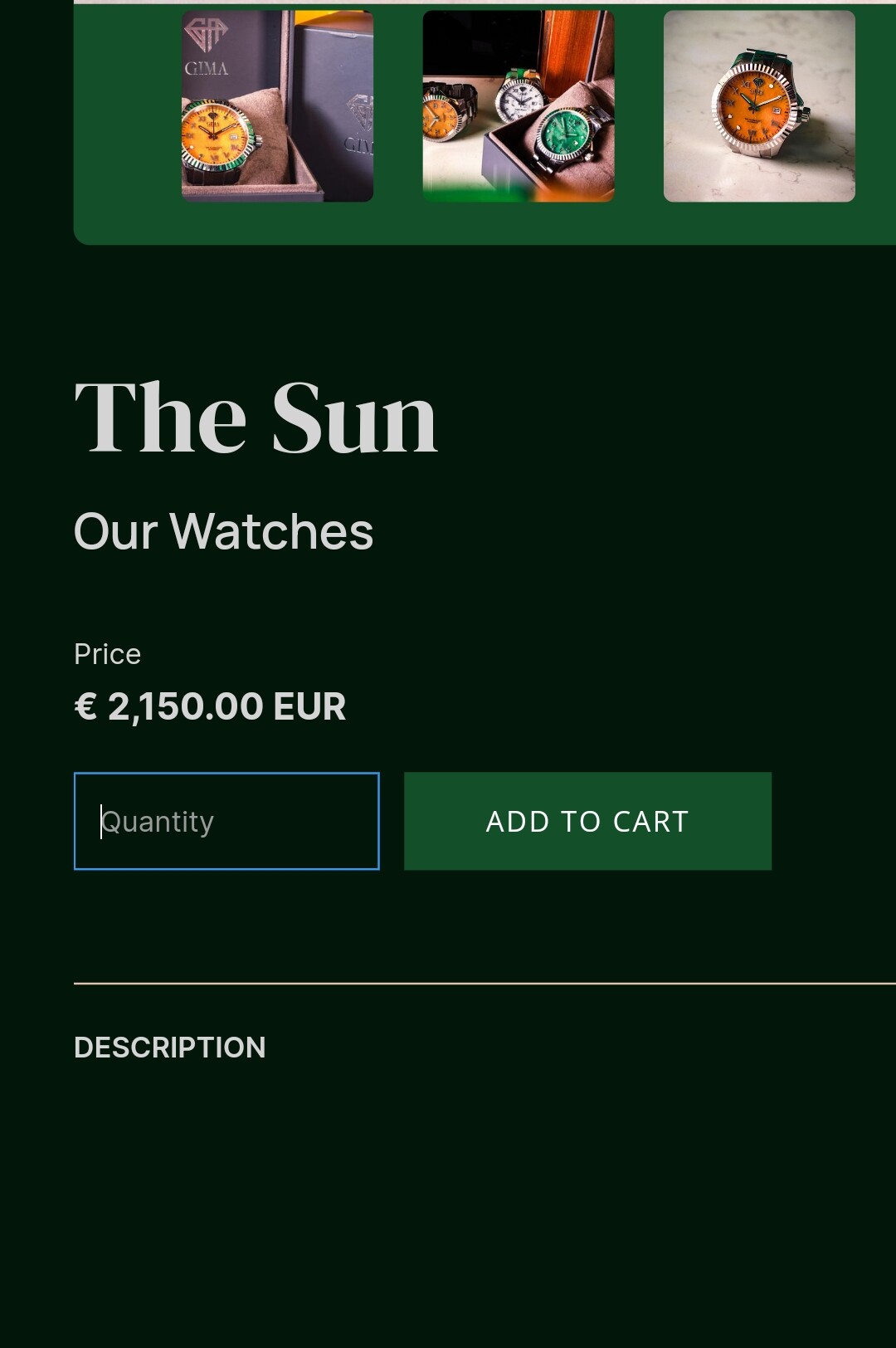Select the orange watch on marble thumbnail
The width and height of the screenshot is (896, 1348).
point(759,106)
